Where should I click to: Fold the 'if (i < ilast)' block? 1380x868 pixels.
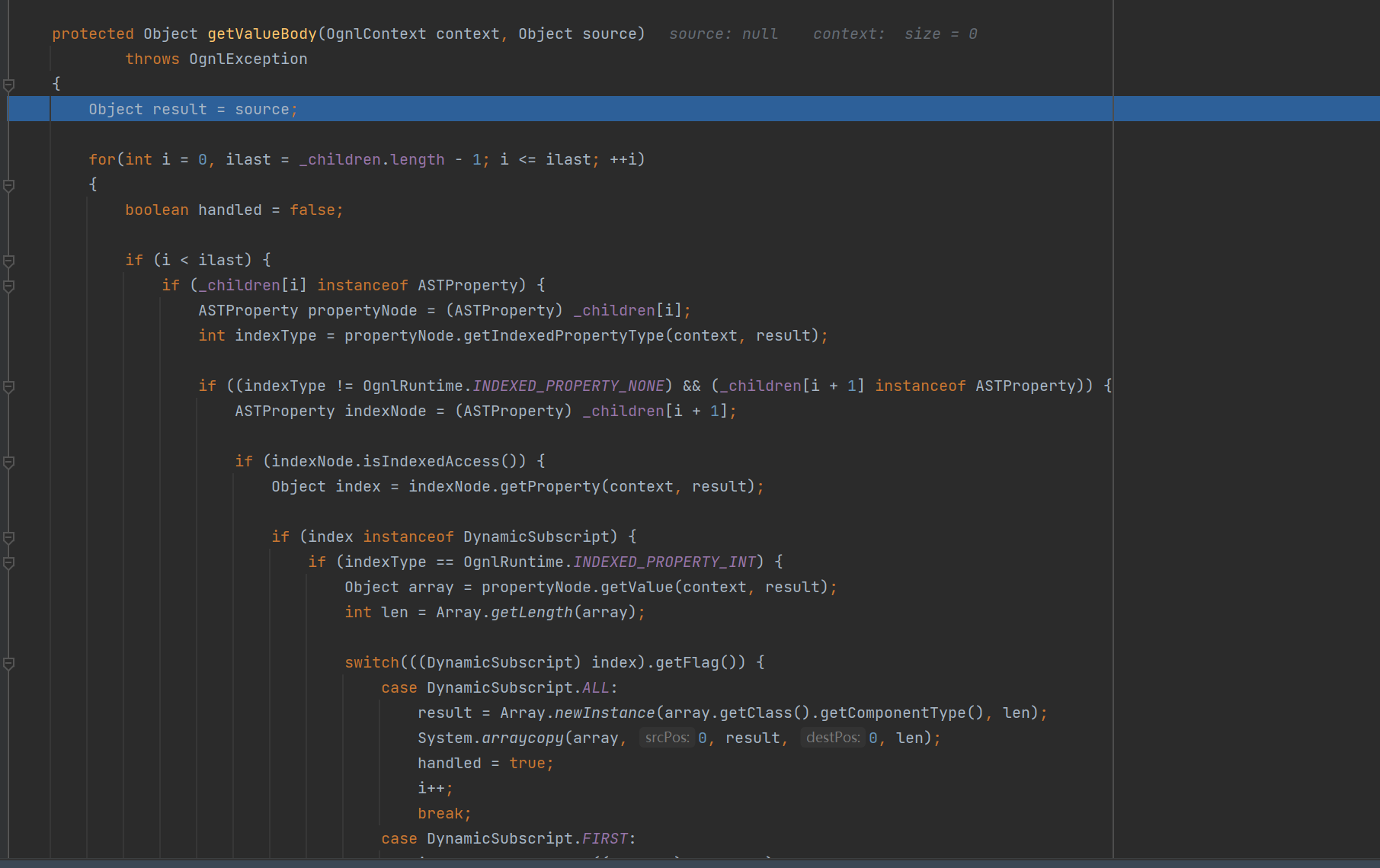[9, 261]
